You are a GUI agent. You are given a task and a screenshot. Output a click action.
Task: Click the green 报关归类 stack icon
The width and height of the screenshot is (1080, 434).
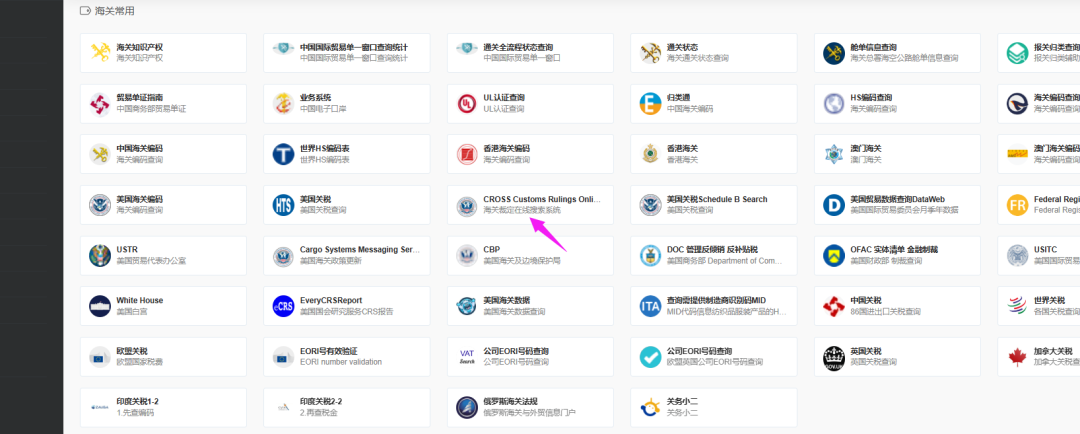tap(1017, 53)
